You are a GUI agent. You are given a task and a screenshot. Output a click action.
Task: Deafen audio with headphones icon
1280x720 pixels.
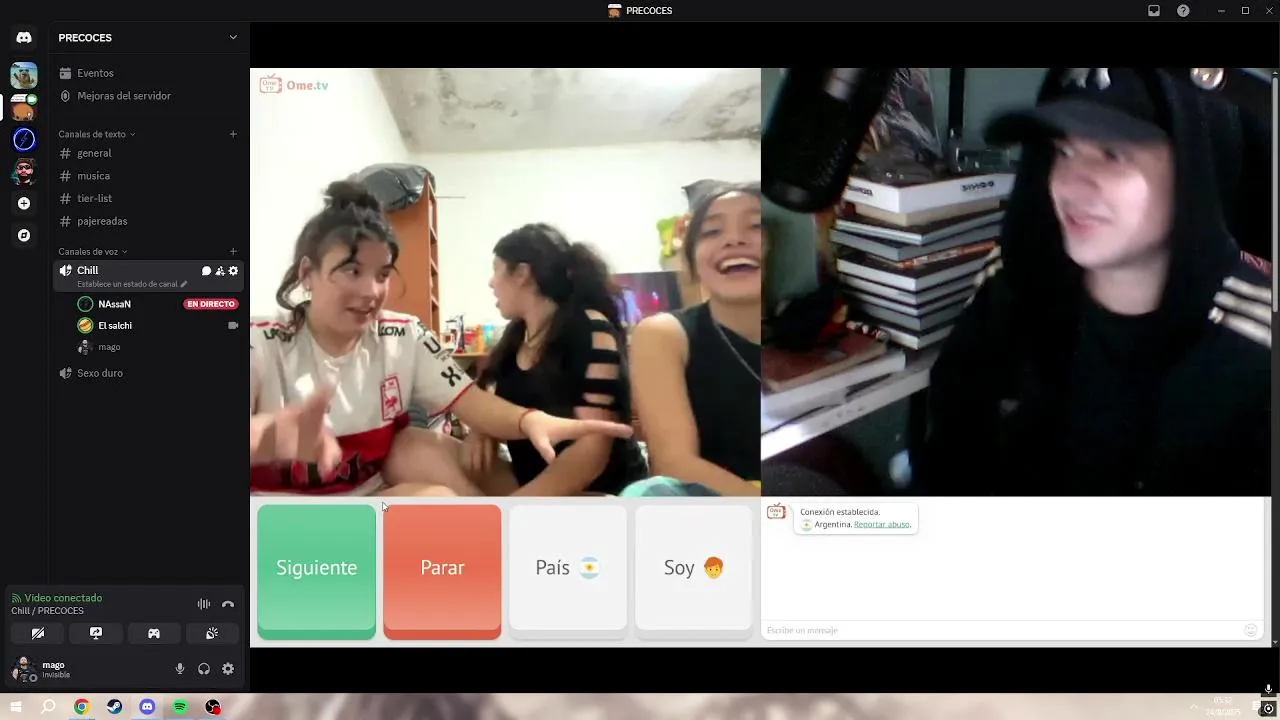204,669
